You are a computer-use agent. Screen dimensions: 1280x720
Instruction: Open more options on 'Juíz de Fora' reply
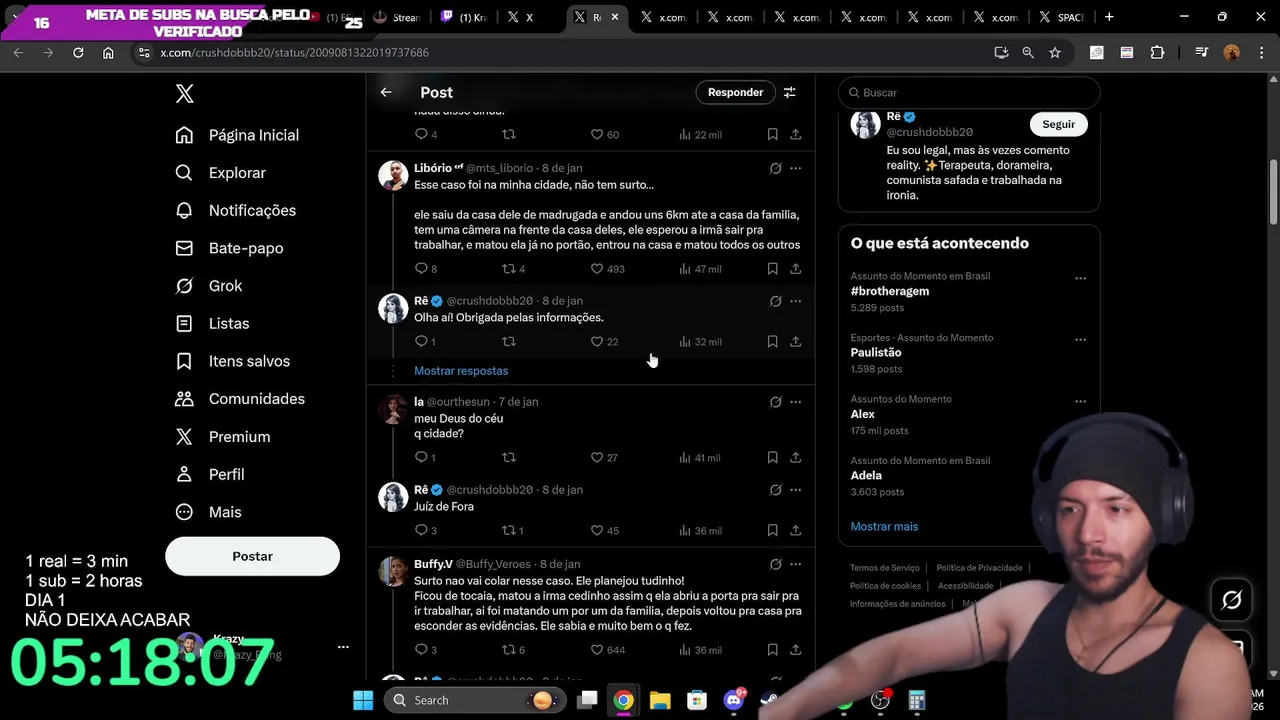796,490
